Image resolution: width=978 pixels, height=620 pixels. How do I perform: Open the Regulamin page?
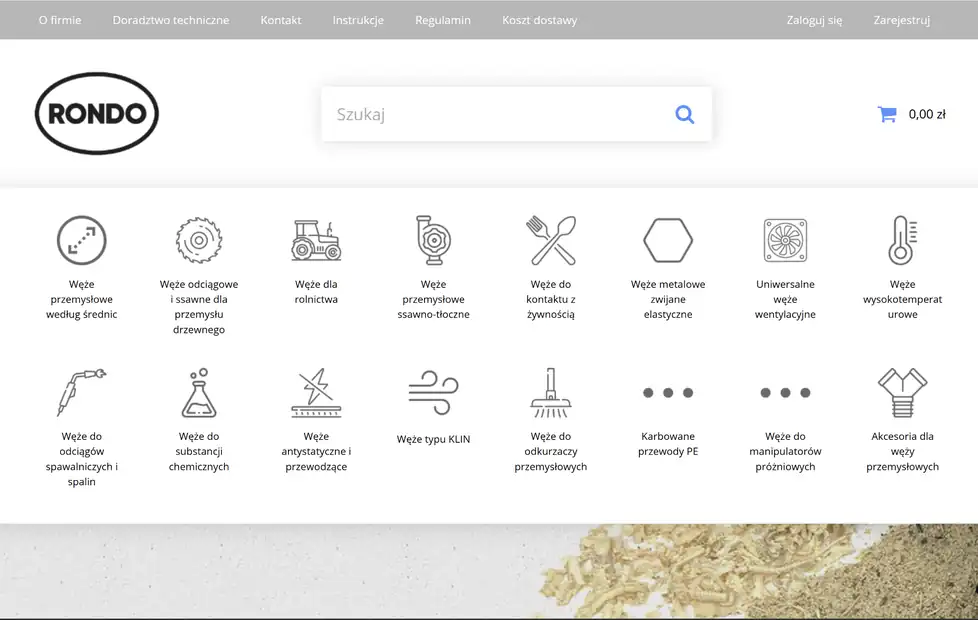[x=443, y=20]
